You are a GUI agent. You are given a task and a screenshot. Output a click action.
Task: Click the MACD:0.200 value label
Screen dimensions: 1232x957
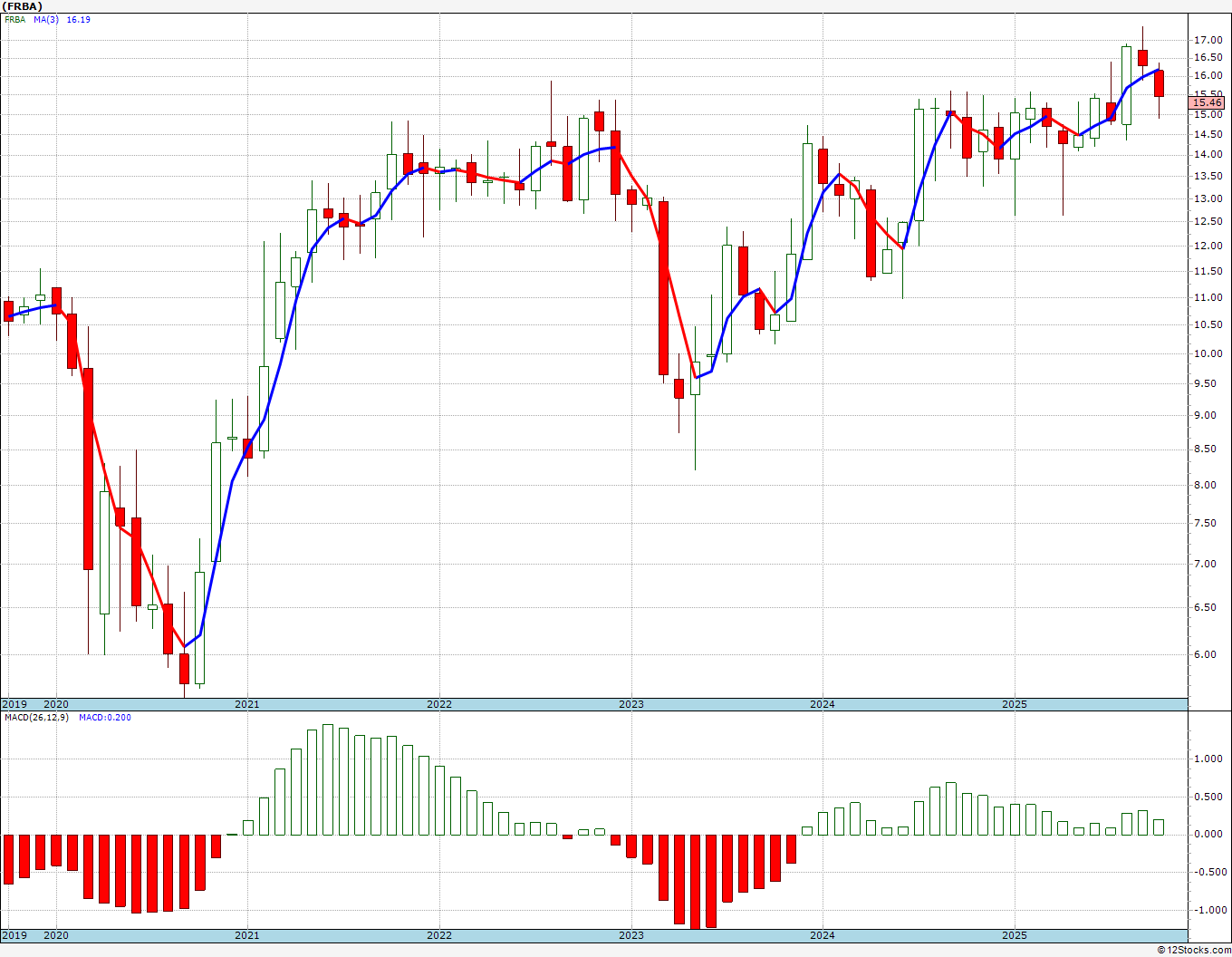(104, 717)
